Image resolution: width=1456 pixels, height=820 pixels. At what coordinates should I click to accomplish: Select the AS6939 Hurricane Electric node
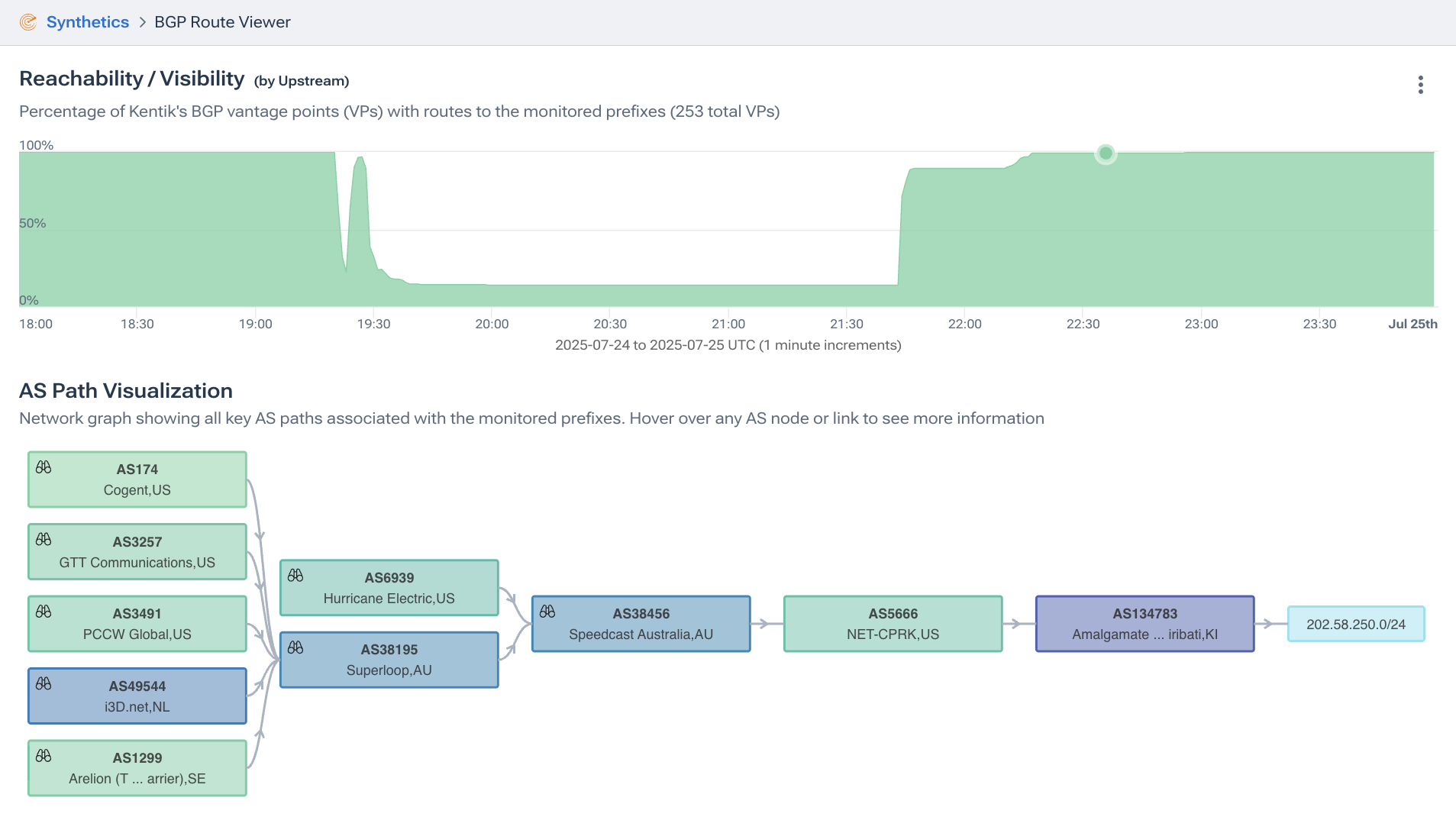tap(389, 588)
